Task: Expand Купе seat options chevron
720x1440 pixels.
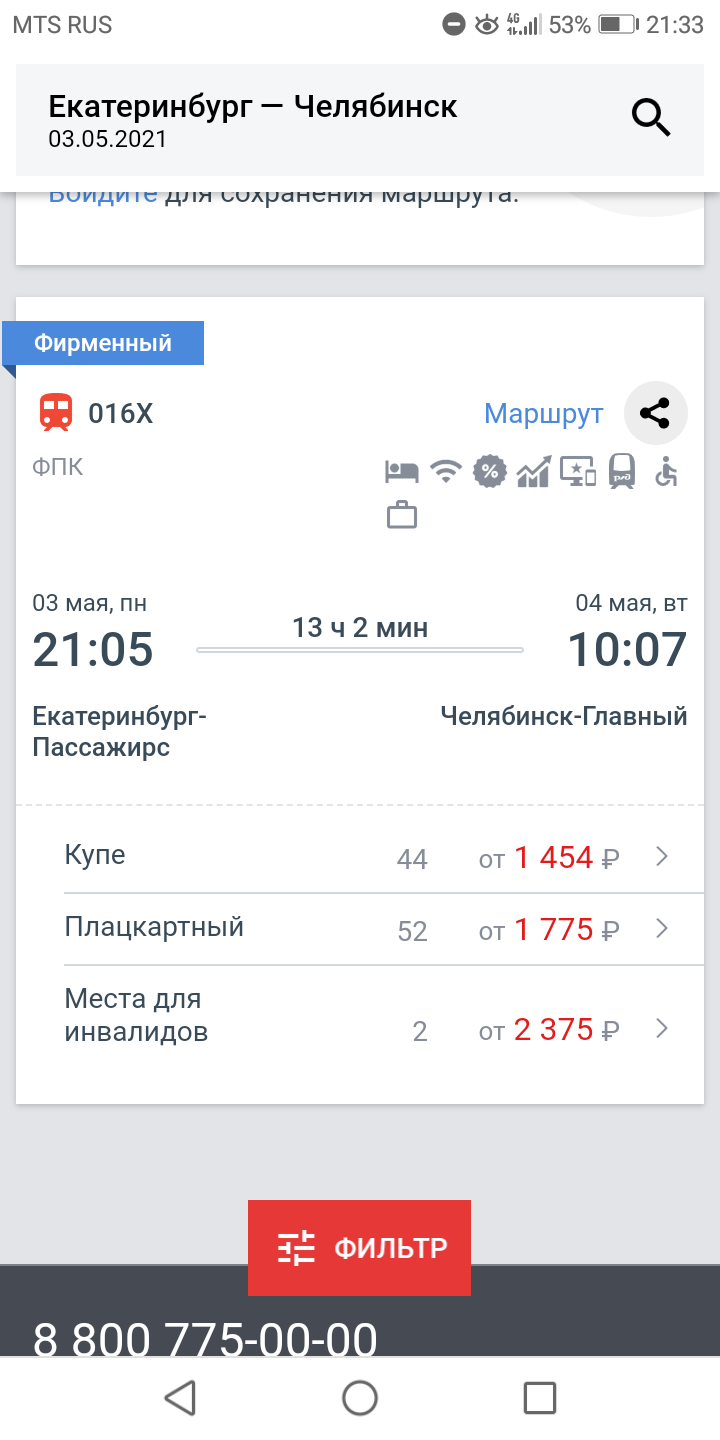Action: coord(661,856)
